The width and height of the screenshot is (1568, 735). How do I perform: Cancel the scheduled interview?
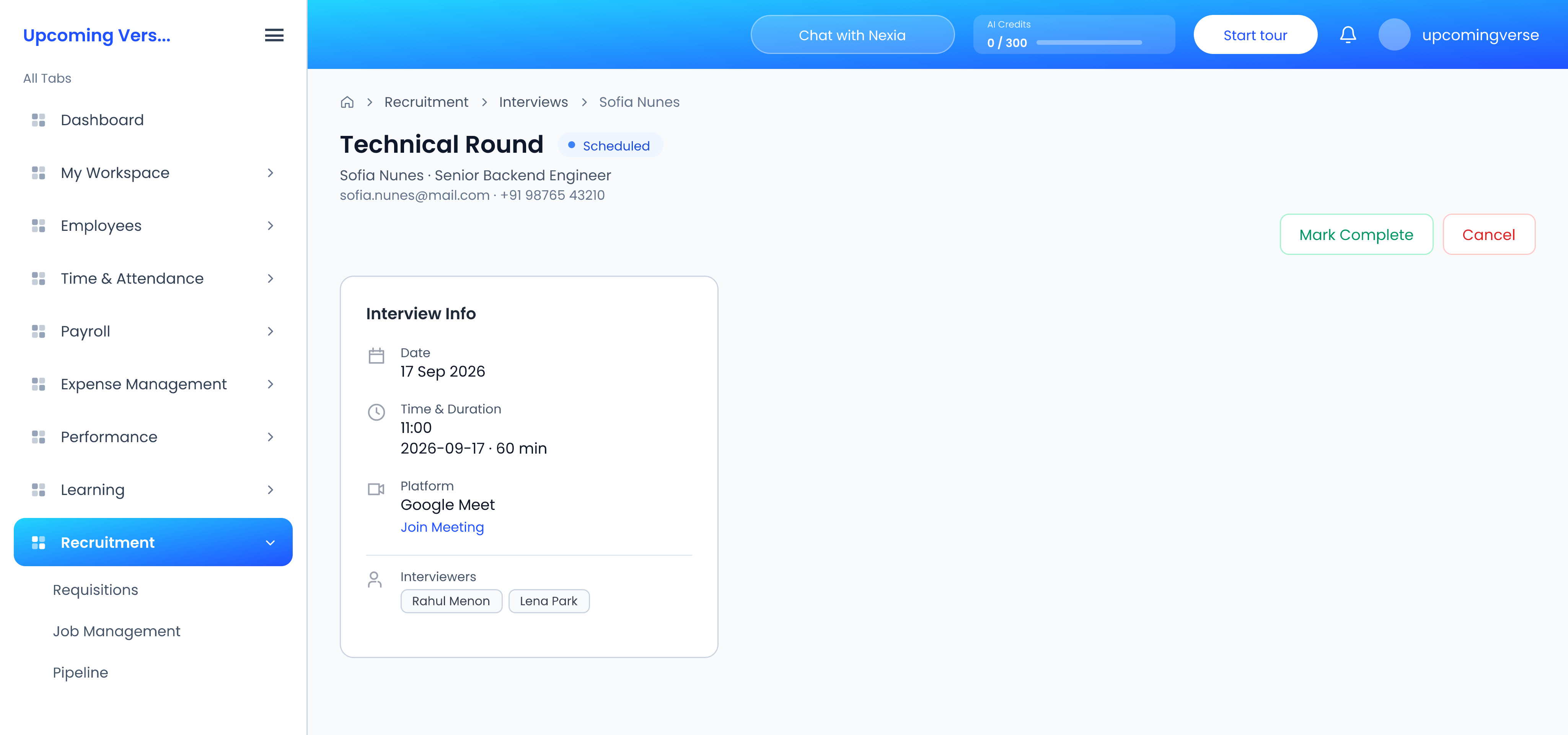[1489, 234]
